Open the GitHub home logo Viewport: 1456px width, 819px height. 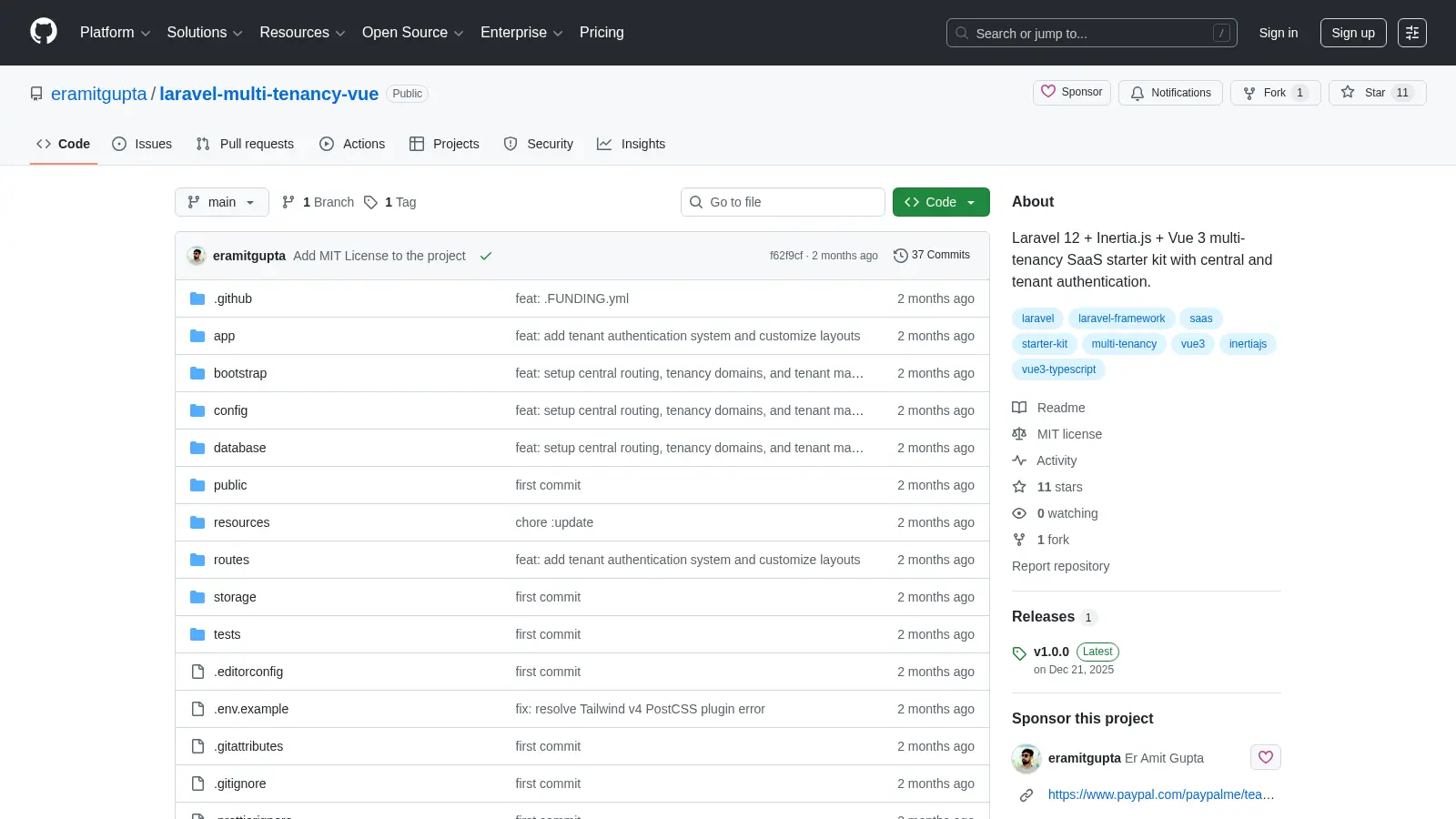44,32
